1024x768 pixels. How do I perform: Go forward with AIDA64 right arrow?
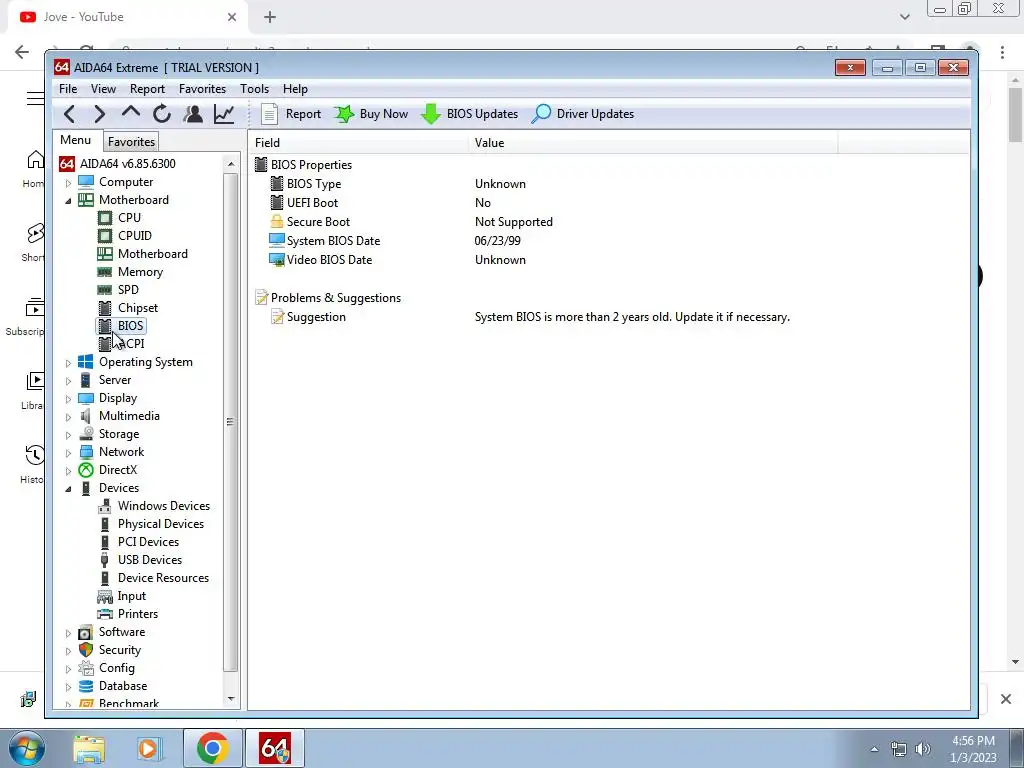99,114
